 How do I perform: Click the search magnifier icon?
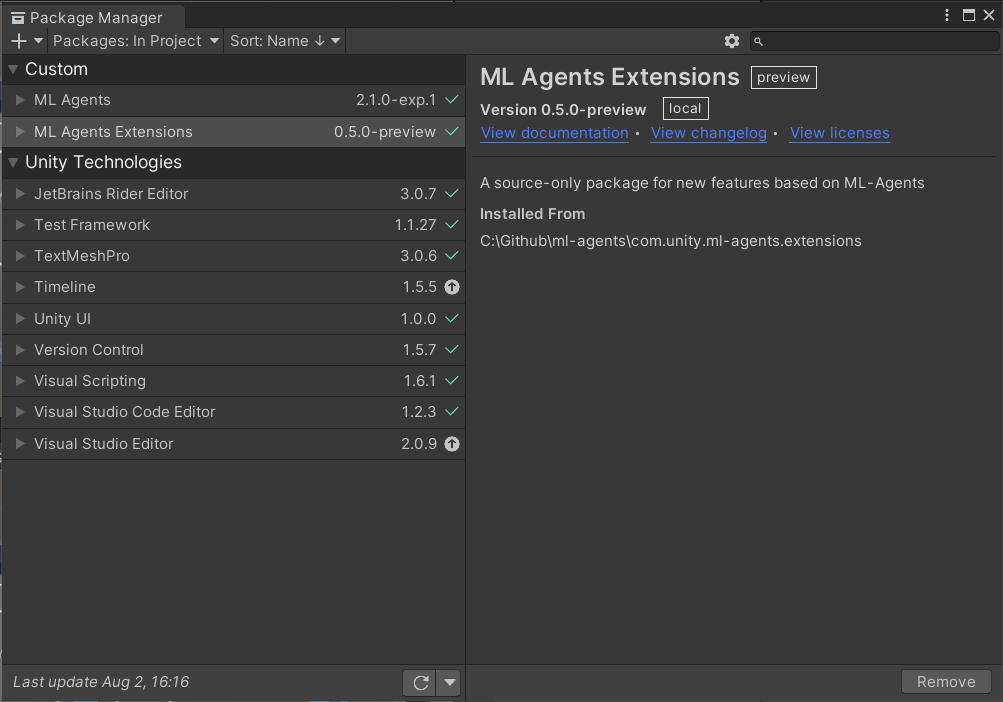(x=759, y=42)
